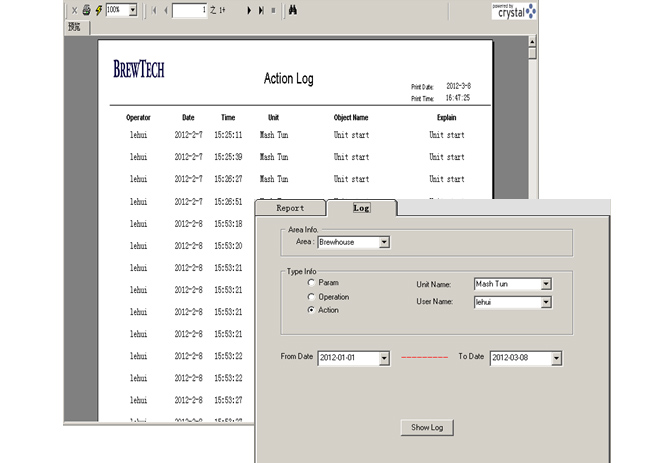This screenshot has height=463, width=660.
Task: Click the report scrollbar up arrow
Action: click(x=532, y=42)
